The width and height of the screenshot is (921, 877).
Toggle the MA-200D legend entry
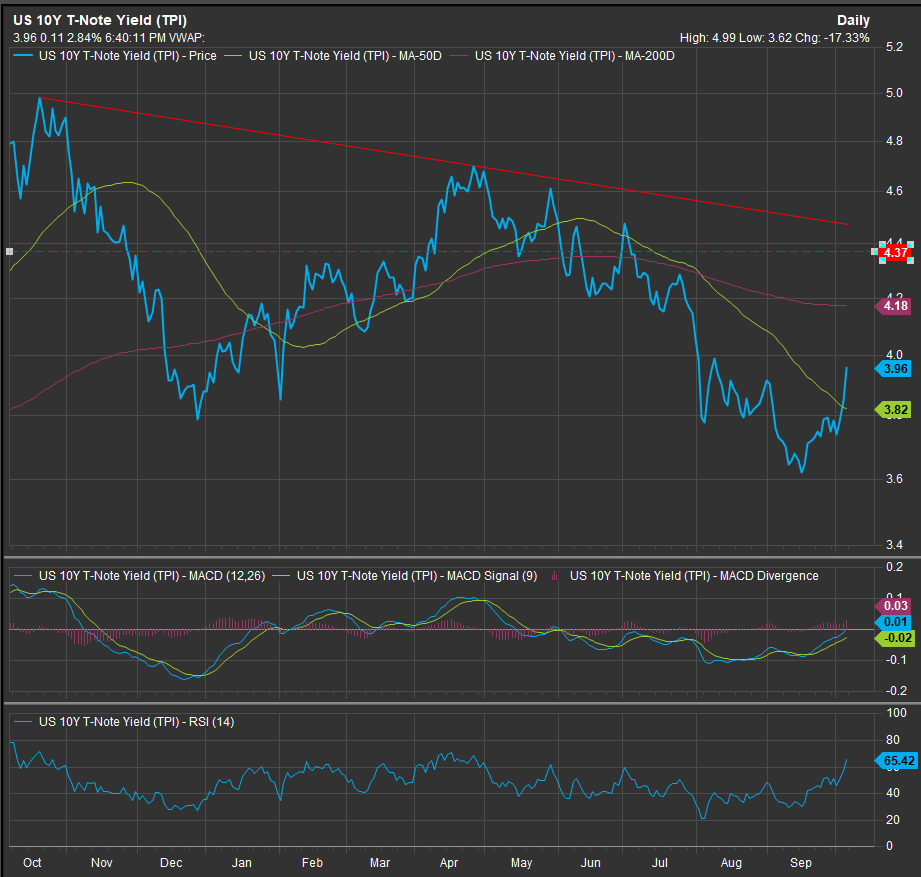pos(574,56)
